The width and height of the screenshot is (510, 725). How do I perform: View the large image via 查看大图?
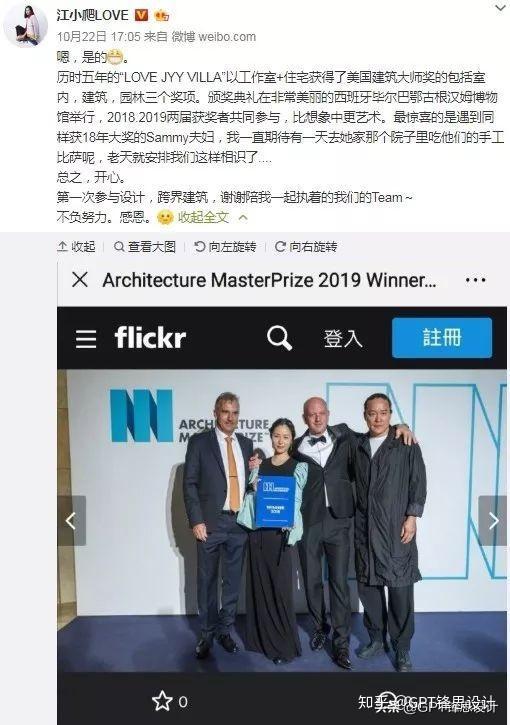tap(145, 246)
